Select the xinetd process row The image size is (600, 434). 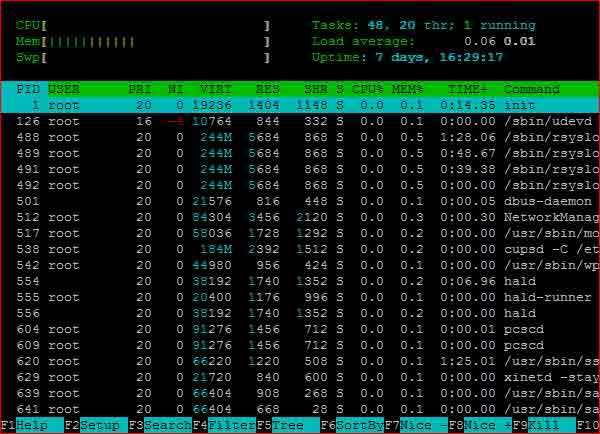point(300,377)
